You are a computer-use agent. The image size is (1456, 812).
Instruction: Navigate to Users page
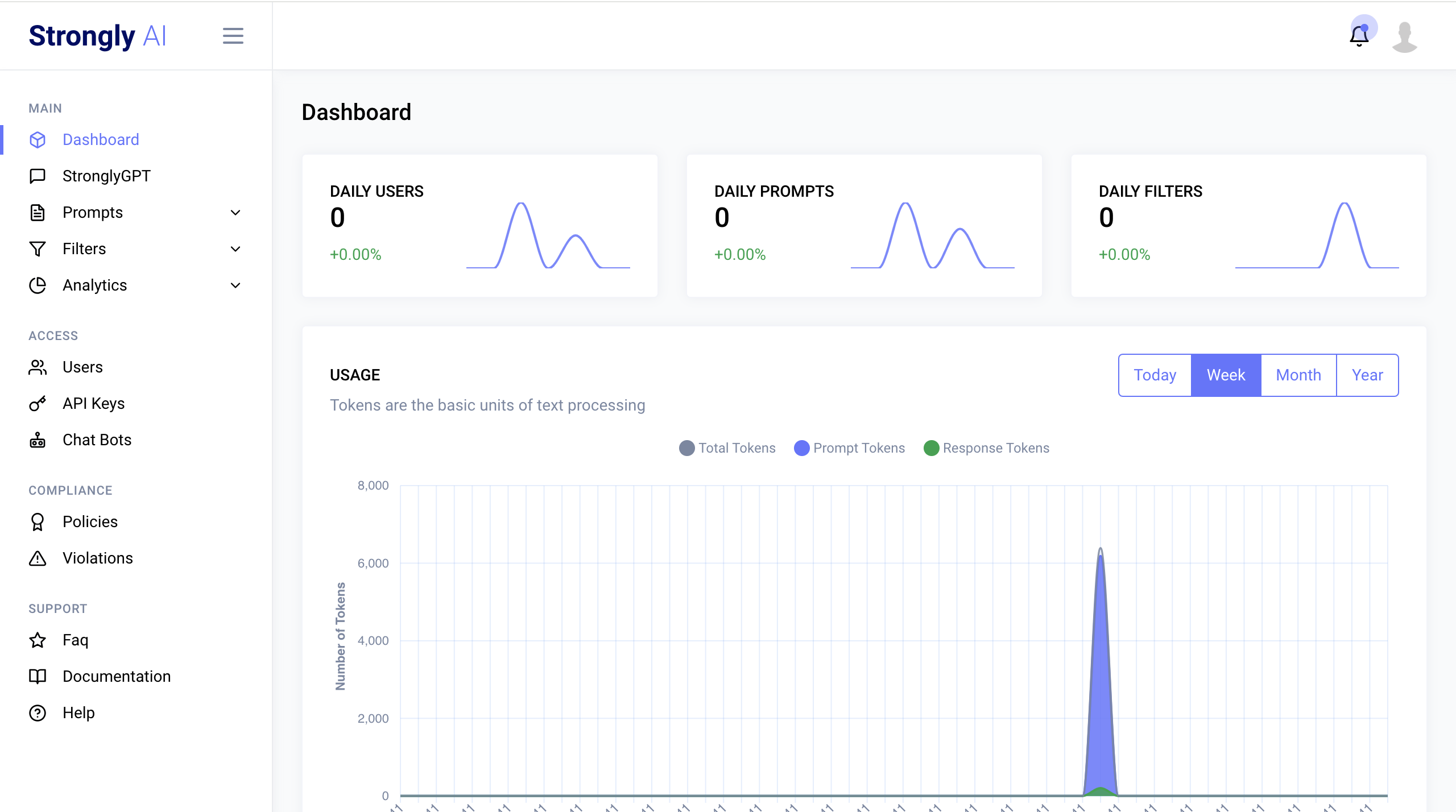point(82,367)
